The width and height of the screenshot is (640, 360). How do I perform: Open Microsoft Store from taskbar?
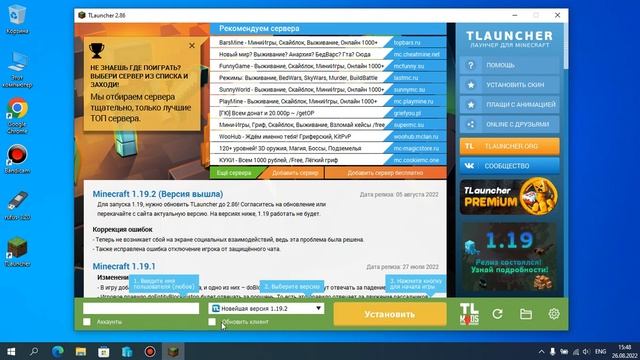pos(104,351)
